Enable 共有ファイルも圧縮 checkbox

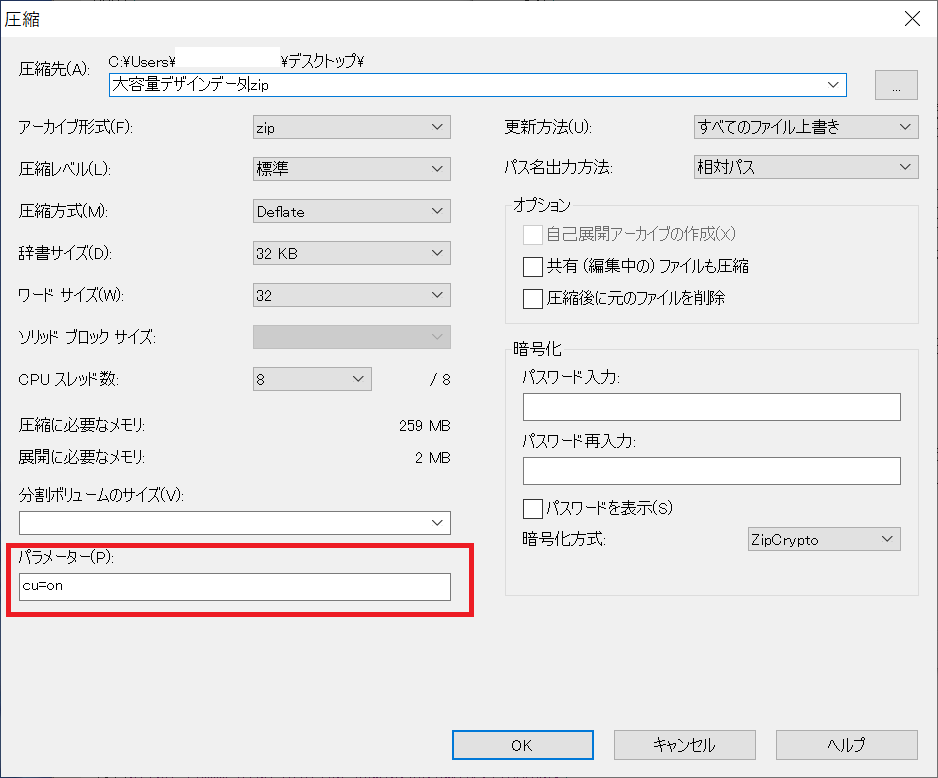(532, 267)
